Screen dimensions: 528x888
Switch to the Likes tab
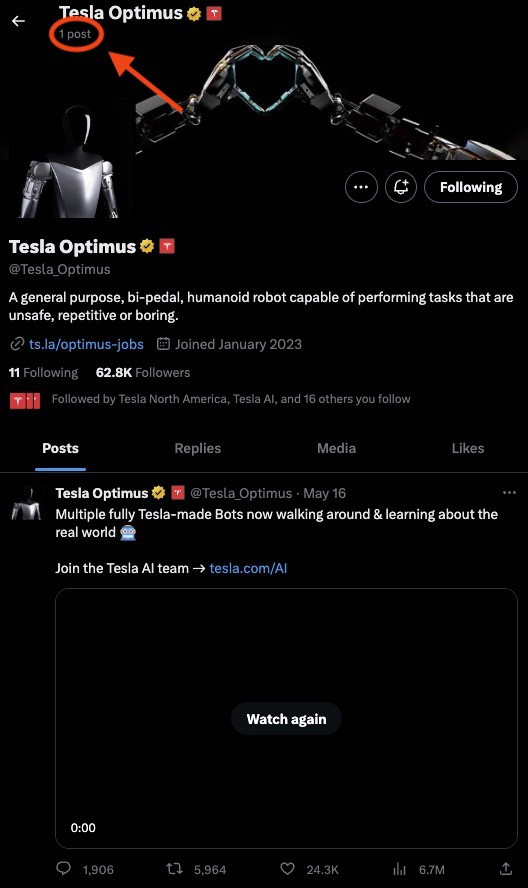[468, 449]
